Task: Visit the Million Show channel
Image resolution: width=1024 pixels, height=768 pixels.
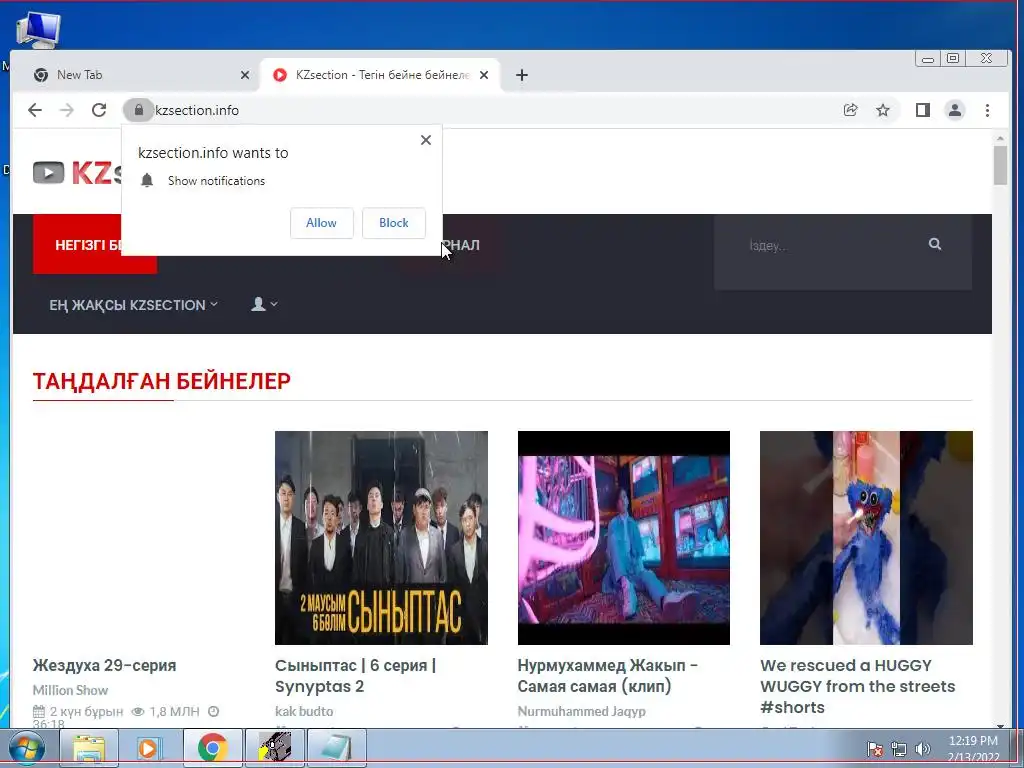Action: (x=71, y=690)
